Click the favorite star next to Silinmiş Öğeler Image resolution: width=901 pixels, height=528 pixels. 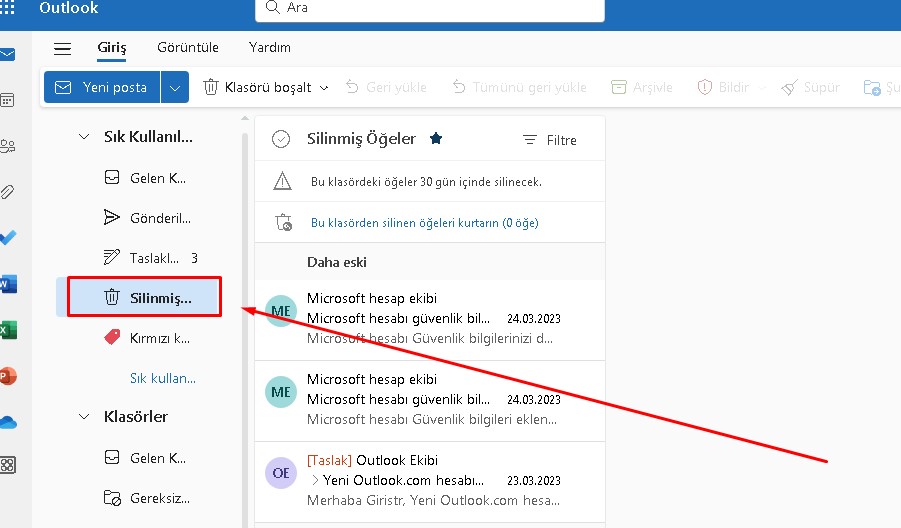coord(436,138)
